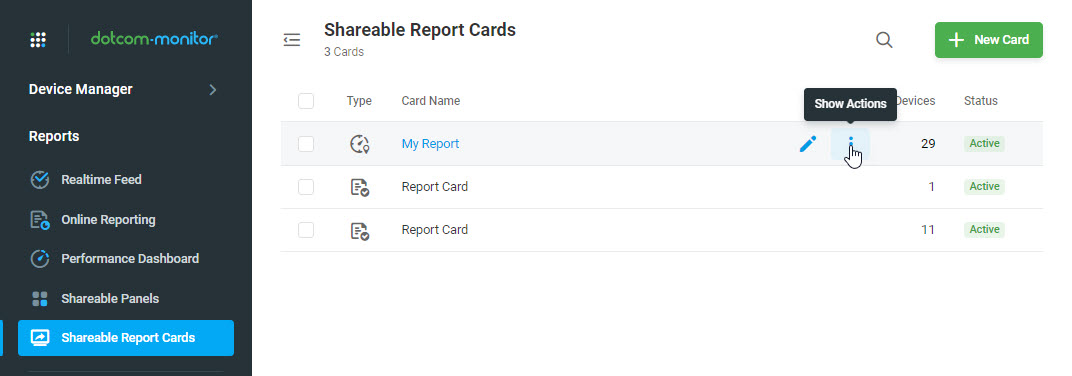Click the Active status badge of My Report
This screenshot has width=1072, height=376.
(x=984, y=144)
